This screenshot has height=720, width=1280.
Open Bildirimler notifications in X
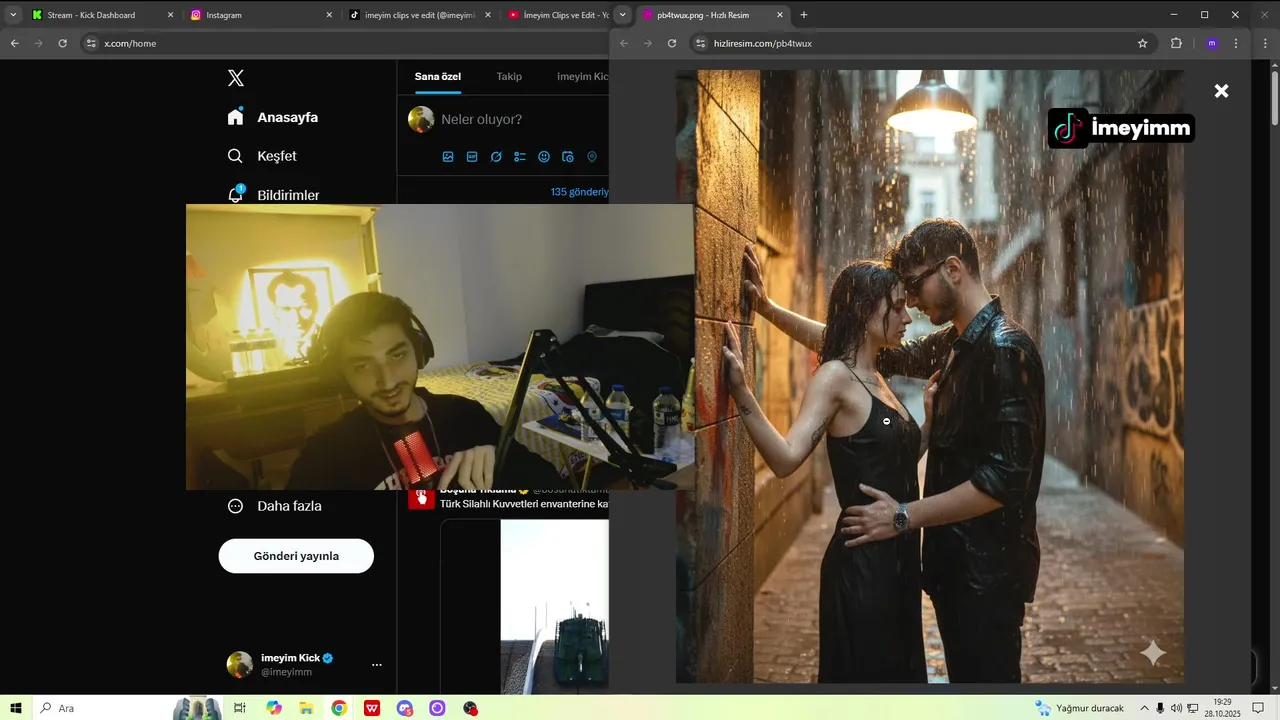click(x=273, y=194)
